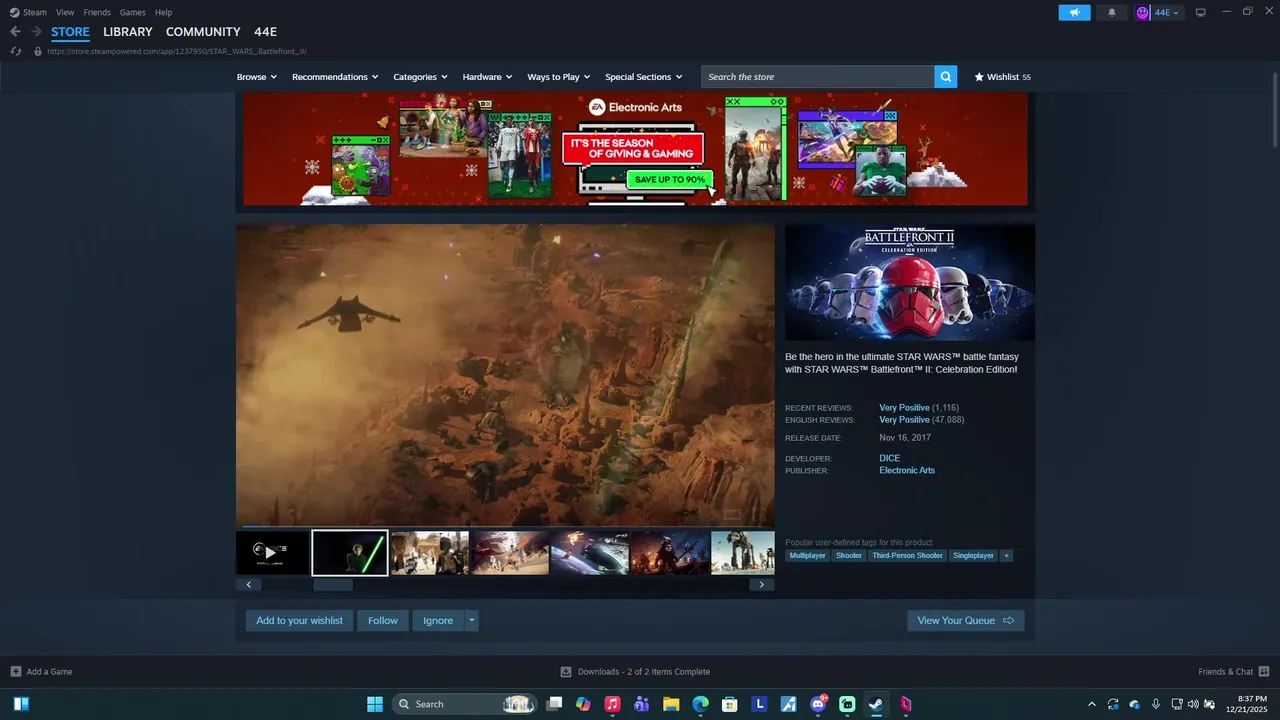The height and width of the screenshot is (720, 1280).
Task: Open Windows Start menu
Action: click(x=375, y=704)
